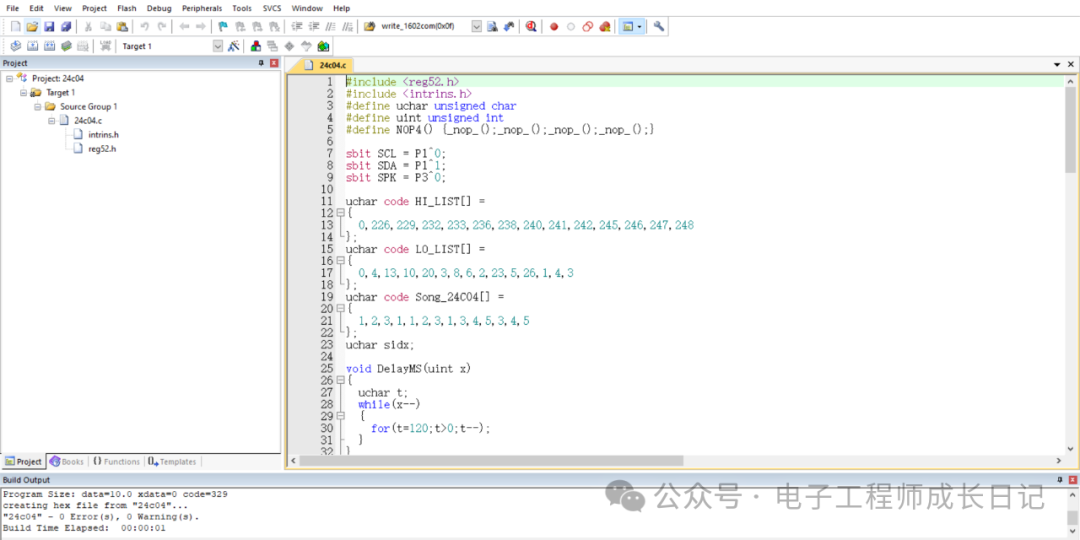Click the Find in Files icon
The image size is (1080, 540).
[x=492, y=27]
